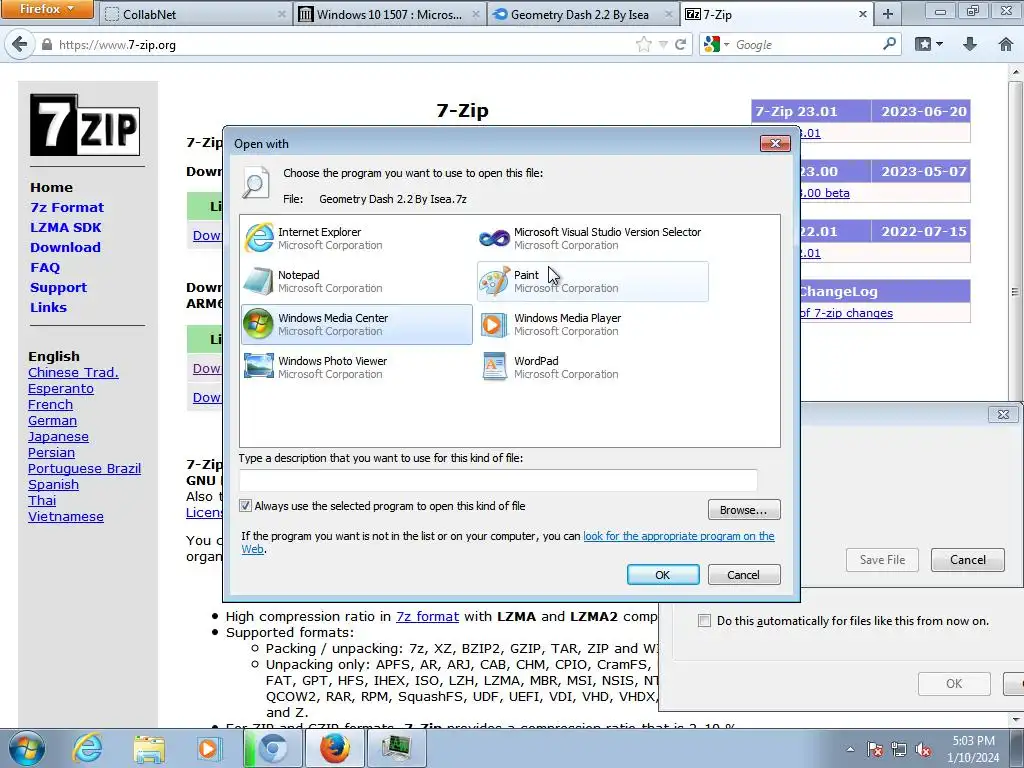Click Cancel in the download dialog
Screen dimensions: 1024x768
tap(968, 560)
